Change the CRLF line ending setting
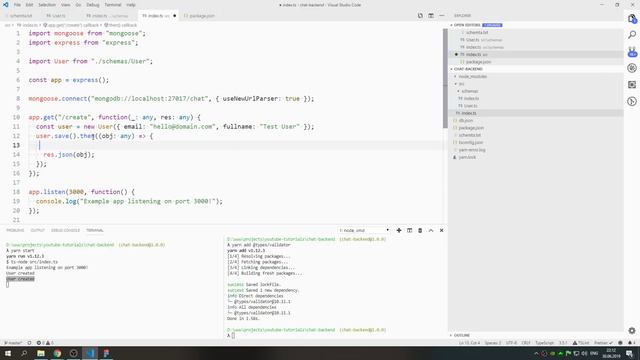This screenshot has height=360, width=640. (x=526, y=343)
